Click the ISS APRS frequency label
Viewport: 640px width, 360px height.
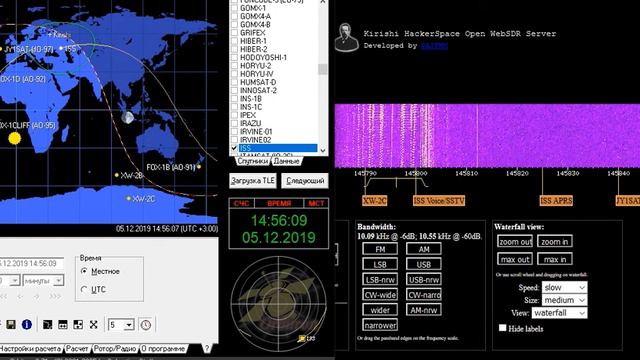556,200
